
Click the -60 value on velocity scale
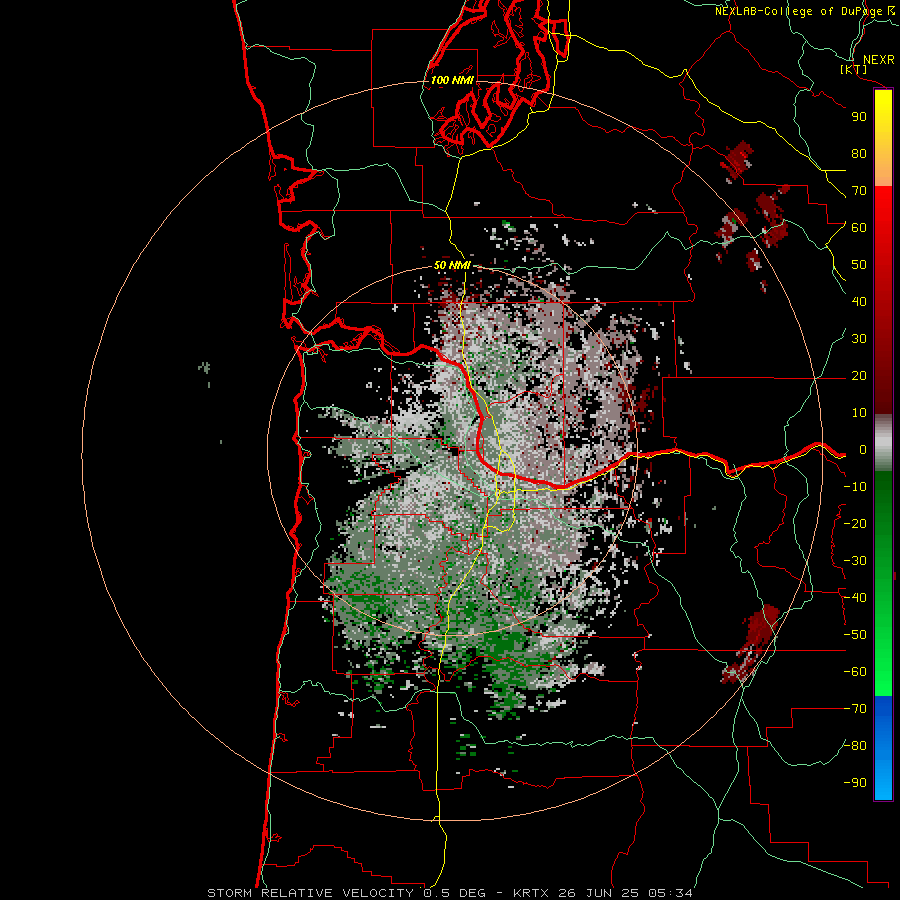pyautogui.click(x=855, y=672)
